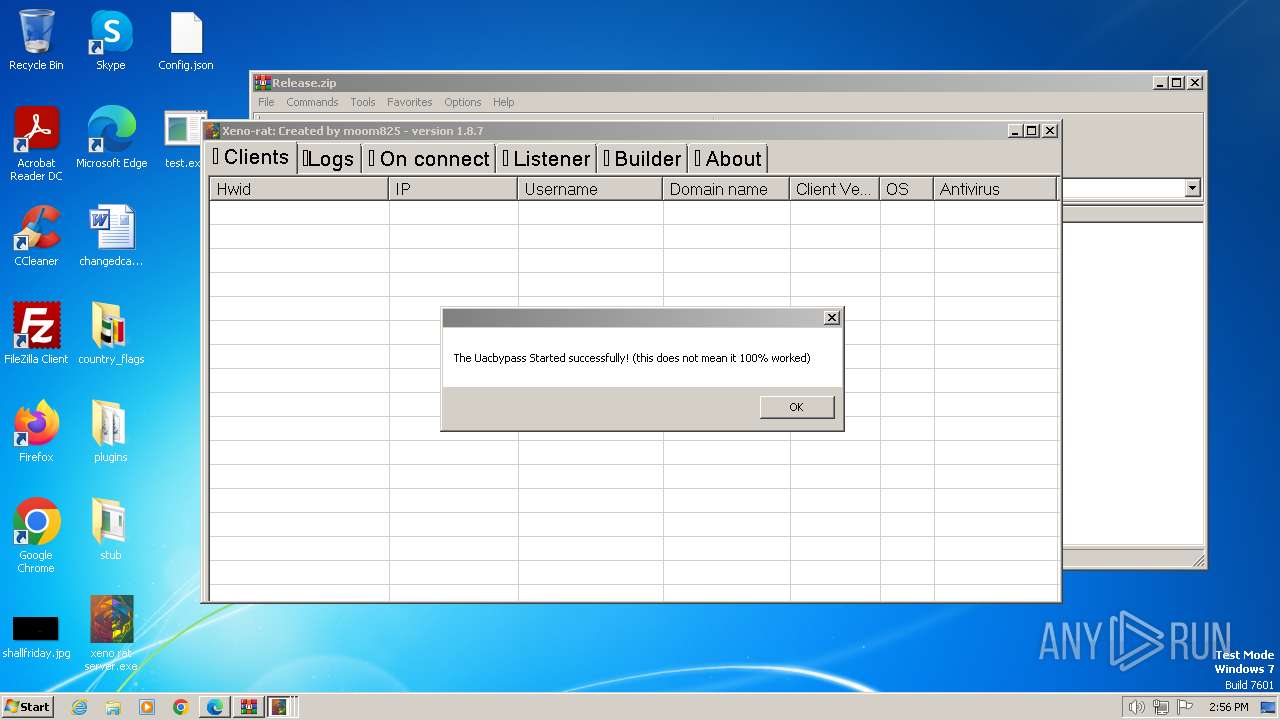Launch Microsoft Edge desktop shortcut
Image resolution: width=1280 pixels, height=720 pixels.
(x=111, y=139)
